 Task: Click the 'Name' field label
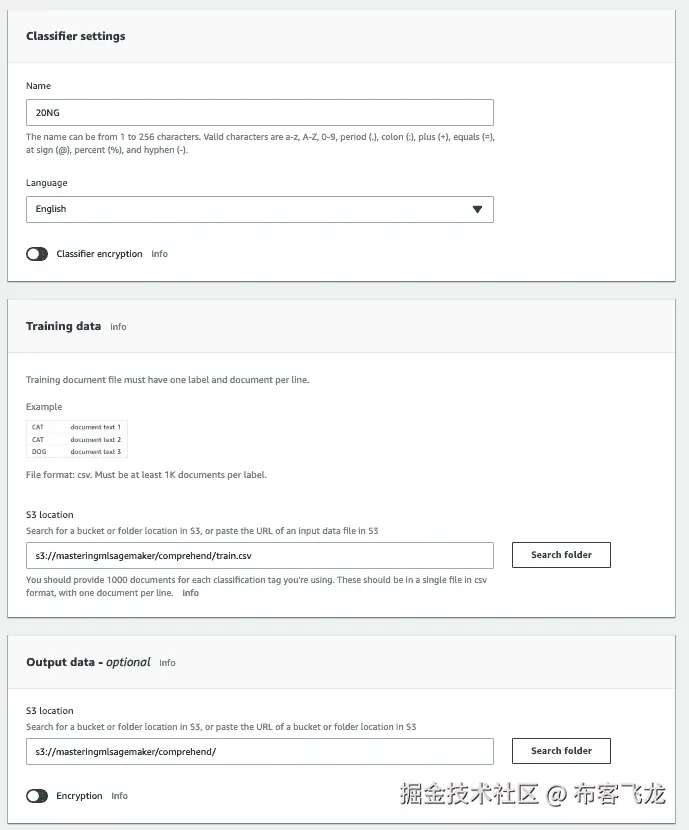click(38, 86)
